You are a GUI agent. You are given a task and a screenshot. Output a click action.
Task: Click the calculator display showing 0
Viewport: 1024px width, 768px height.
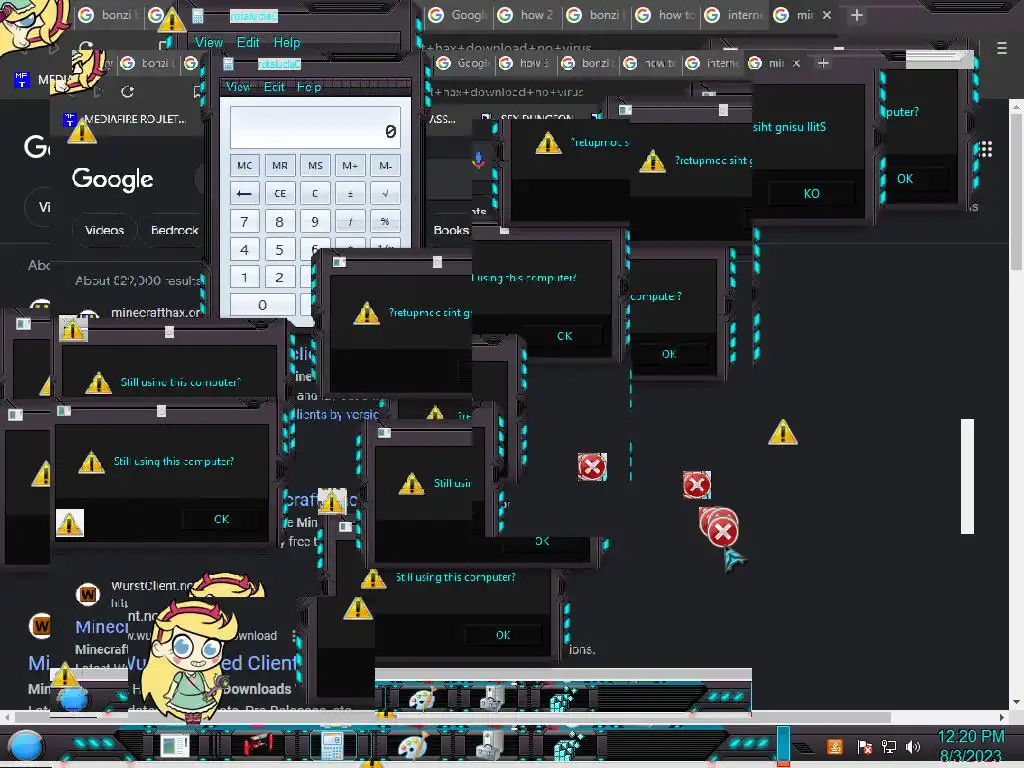coord(315,127)
